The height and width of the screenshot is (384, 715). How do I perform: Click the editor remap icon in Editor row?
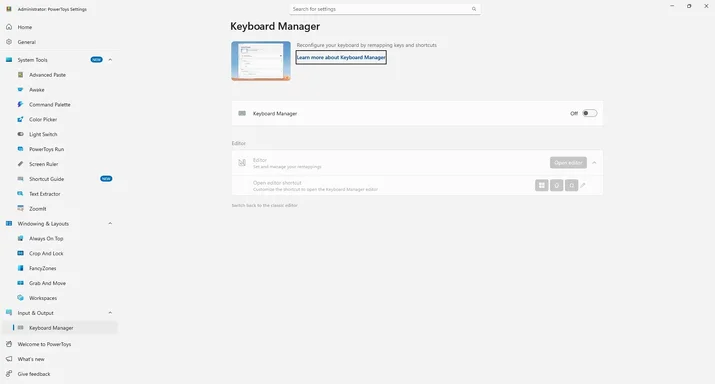(x=242, y=163)
